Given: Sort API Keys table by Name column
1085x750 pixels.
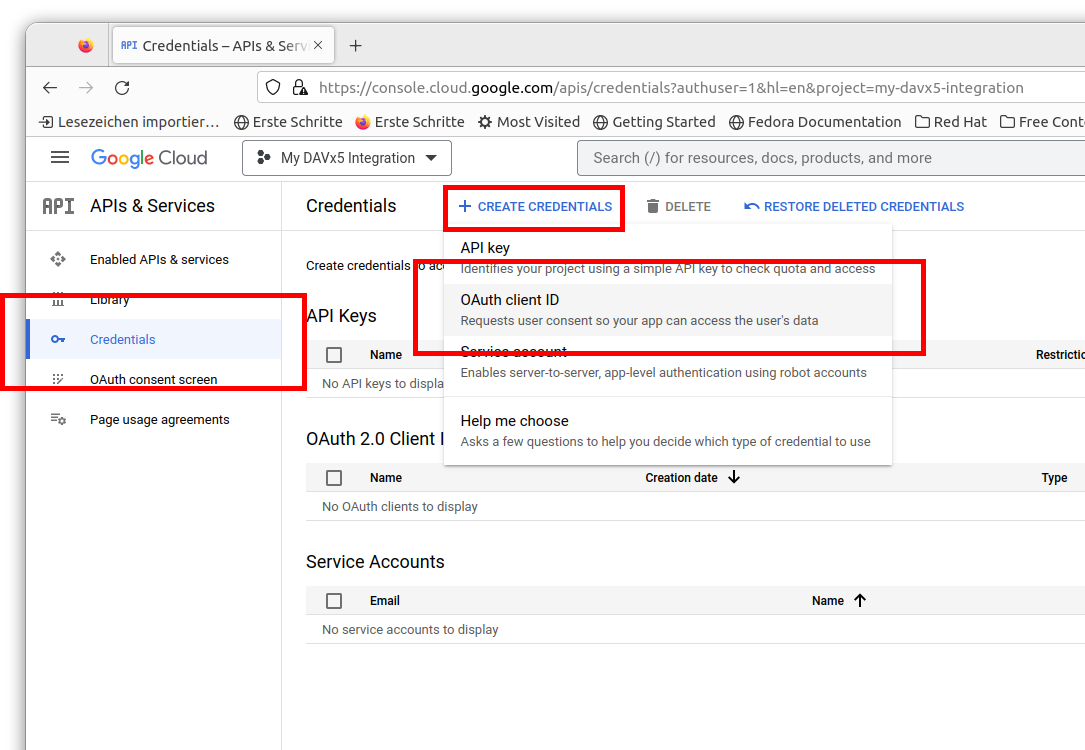Looking at the screenshot, I should (385, 355).
